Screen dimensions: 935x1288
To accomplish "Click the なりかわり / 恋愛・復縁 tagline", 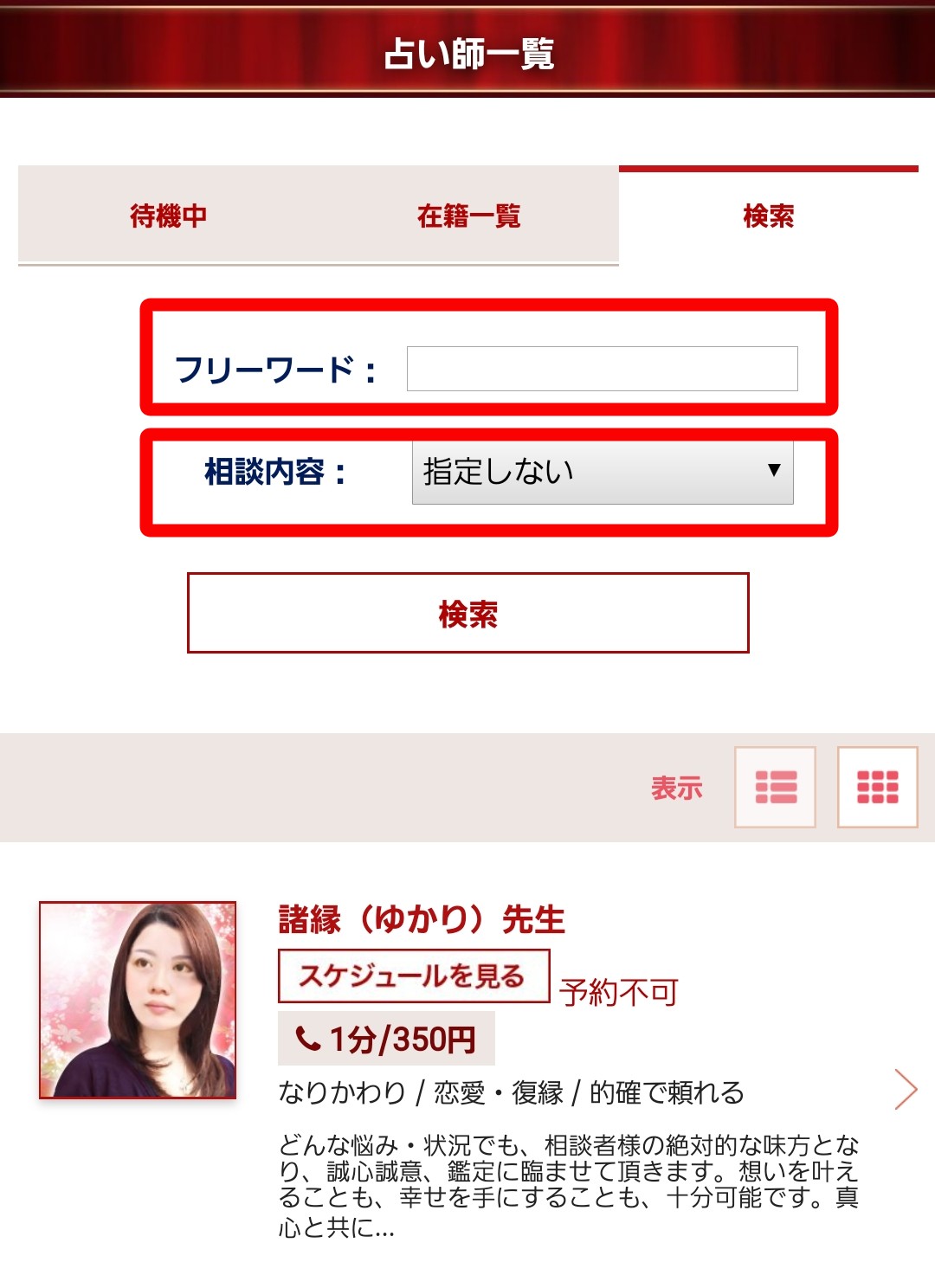I will click(x=511, y=1092).
